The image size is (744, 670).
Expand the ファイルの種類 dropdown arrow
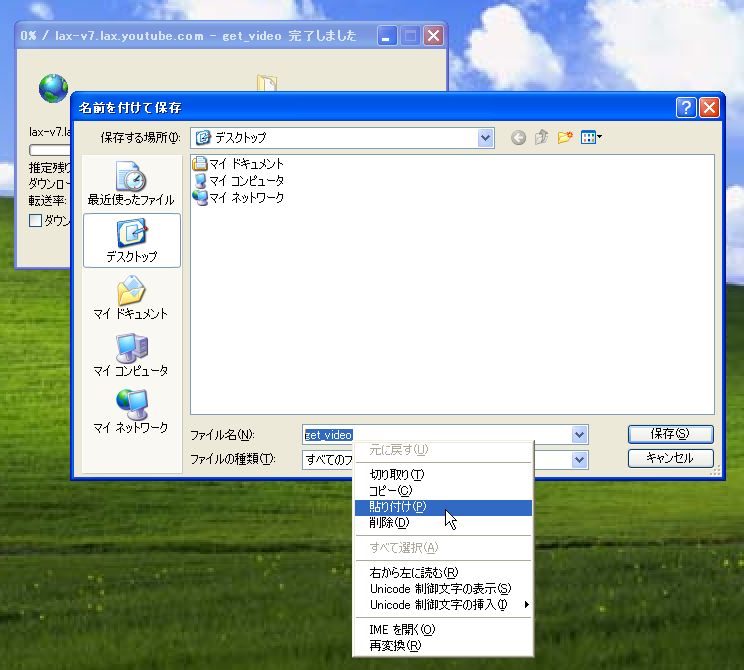click(x=579, y=459)
